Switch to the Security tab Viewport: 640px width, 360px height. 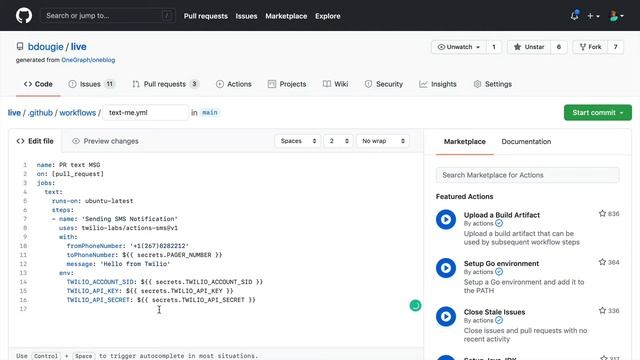tap(384, 84)
